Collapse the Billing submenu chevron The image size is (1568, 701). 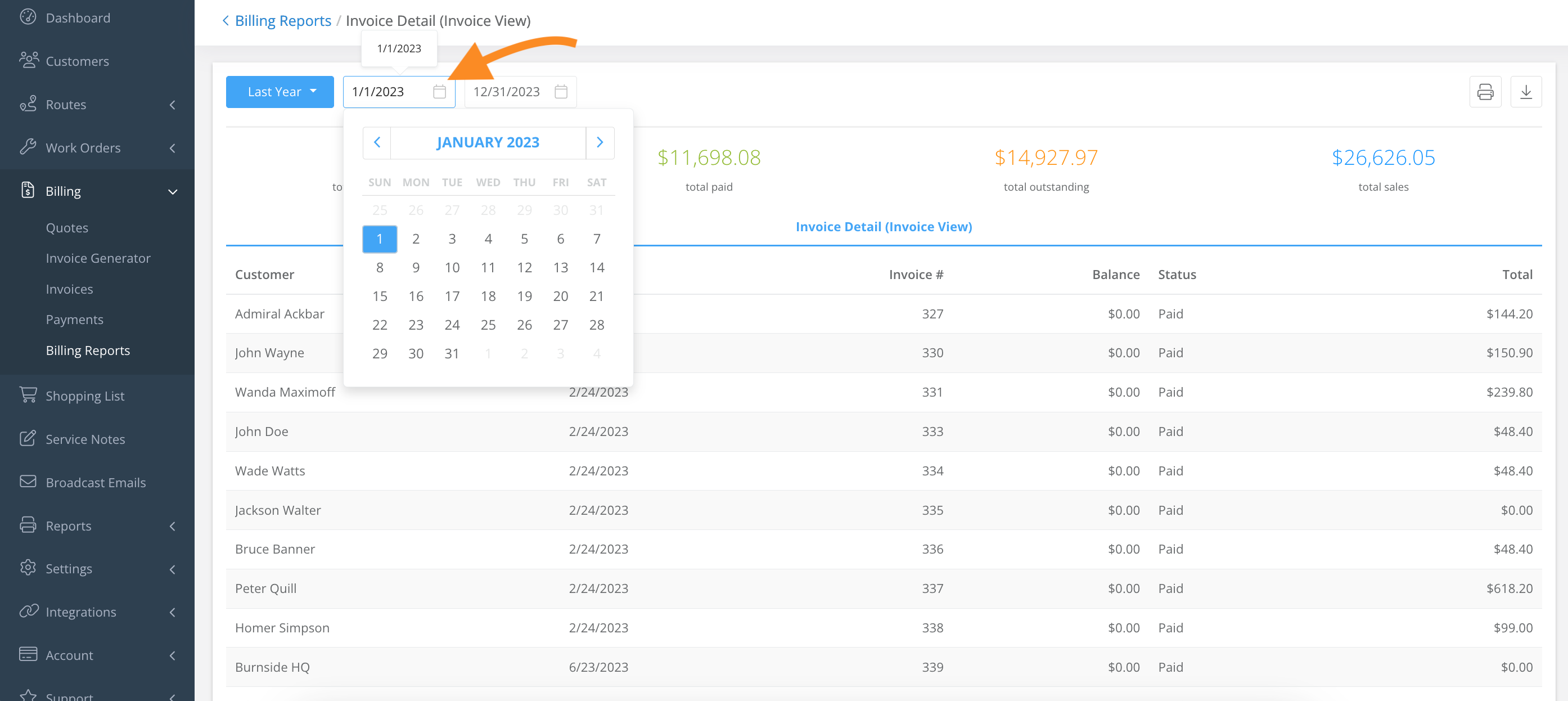173,192
